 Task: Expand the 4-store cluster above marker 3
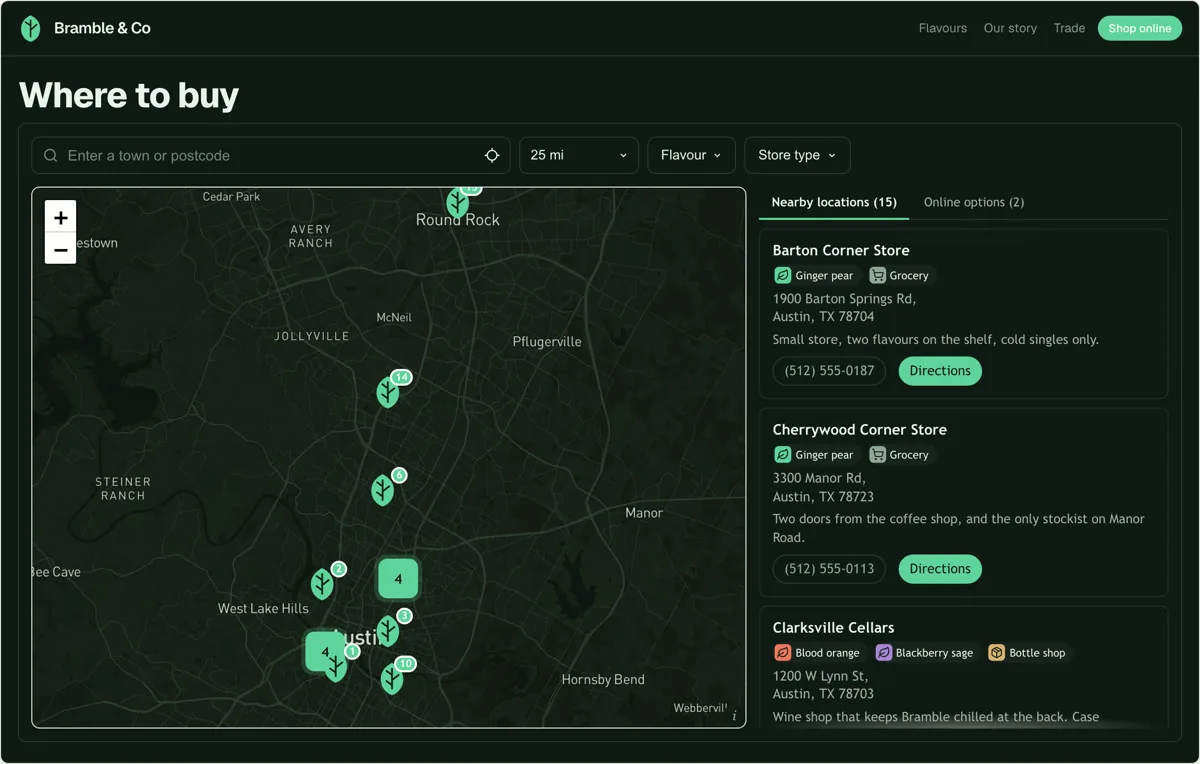point(398,579)
